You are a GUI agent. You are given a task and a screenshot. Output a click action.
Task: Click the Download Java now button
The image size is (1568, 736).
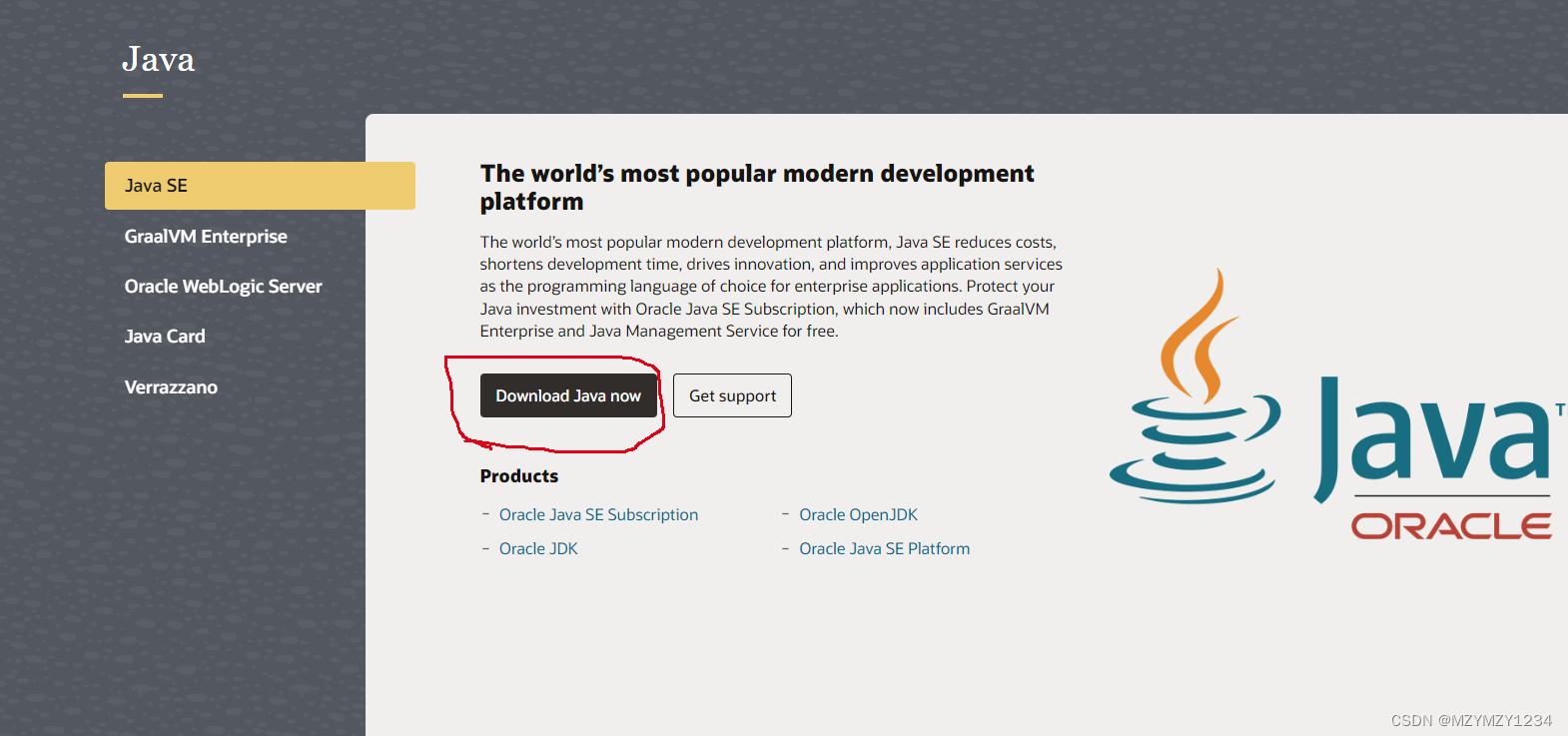(568, 395)
